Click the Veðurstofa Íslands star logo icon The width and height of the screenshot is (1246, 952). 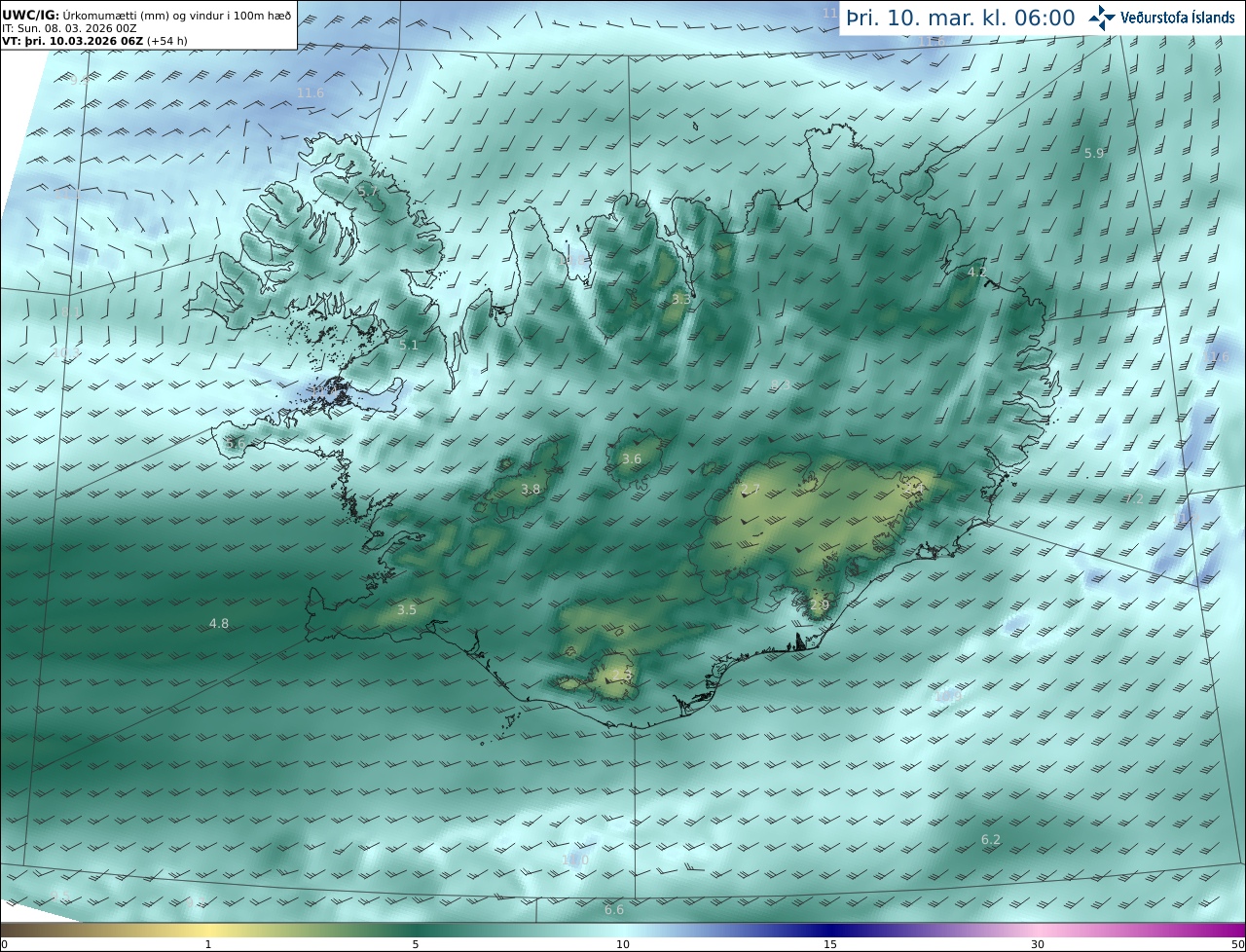coord(1102,18)
